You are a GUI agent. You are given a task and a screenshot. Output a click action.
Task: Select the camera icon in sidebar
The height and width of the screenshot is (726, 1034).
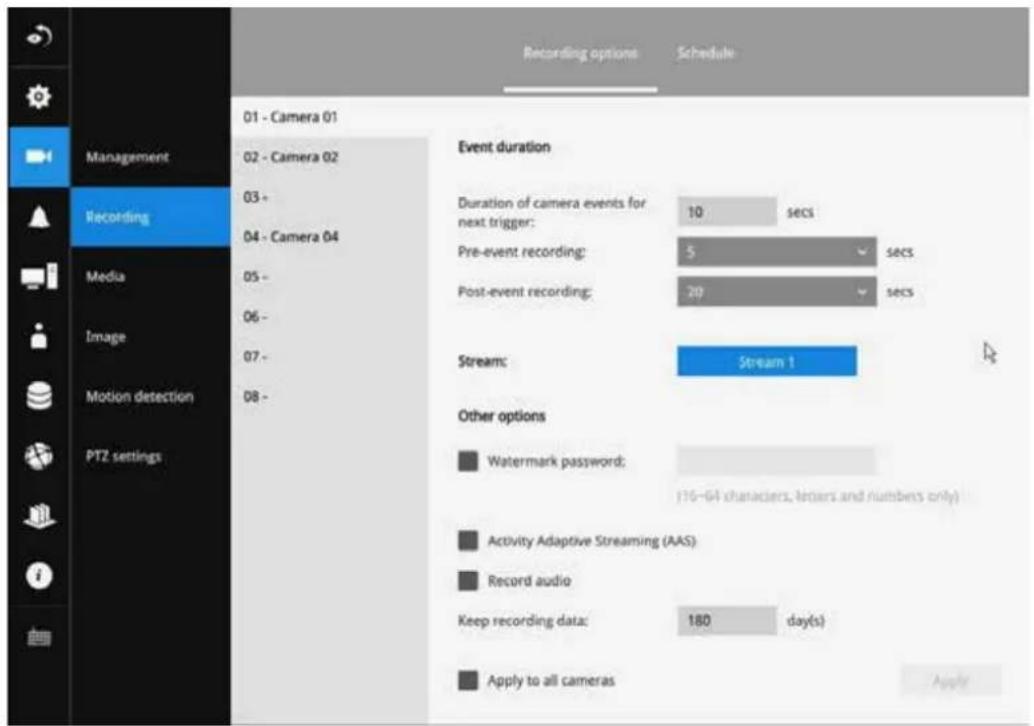39,156
